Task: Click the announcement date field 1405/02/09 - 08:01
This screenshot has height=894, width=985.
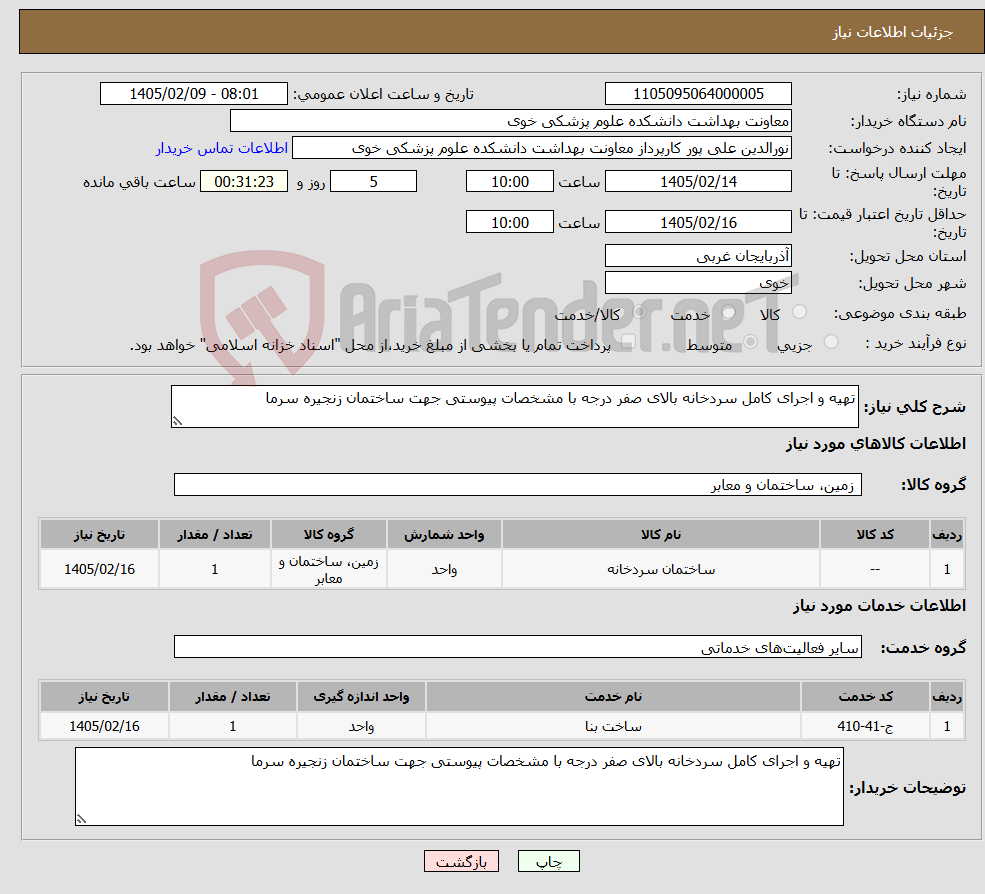Action: coord(193,94)
